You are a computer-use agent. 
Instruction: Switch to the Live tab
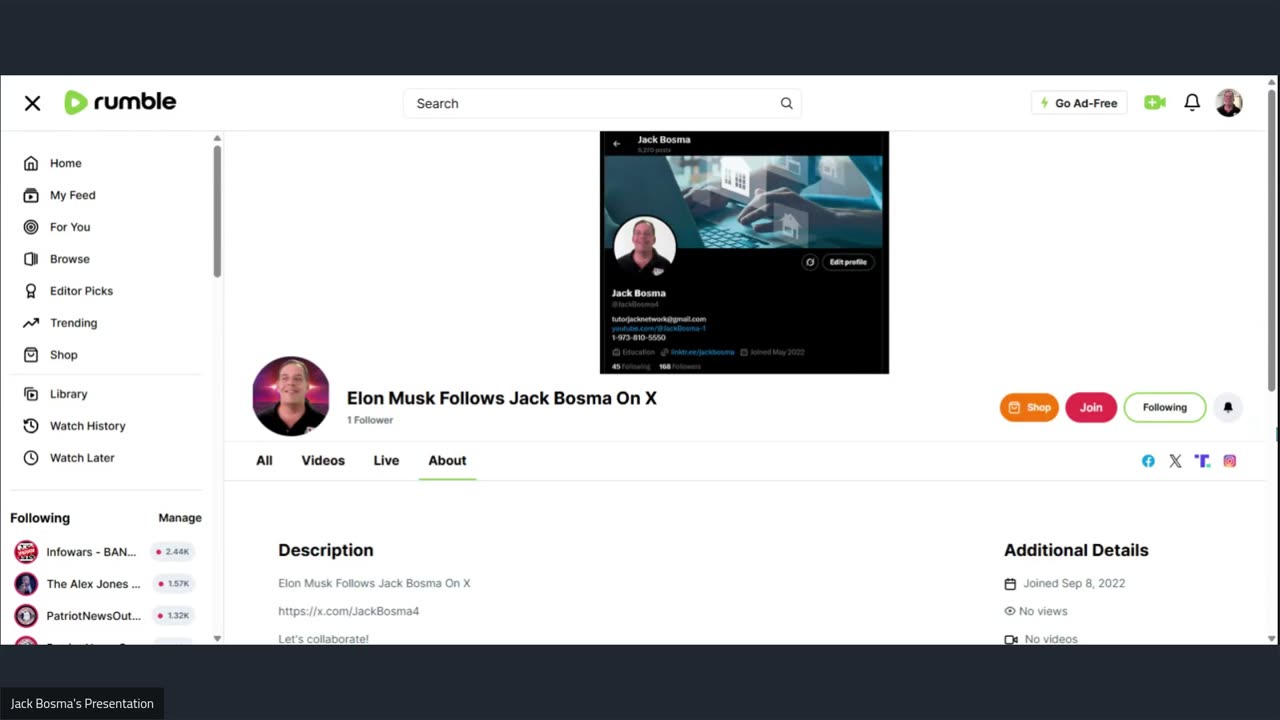386,461
